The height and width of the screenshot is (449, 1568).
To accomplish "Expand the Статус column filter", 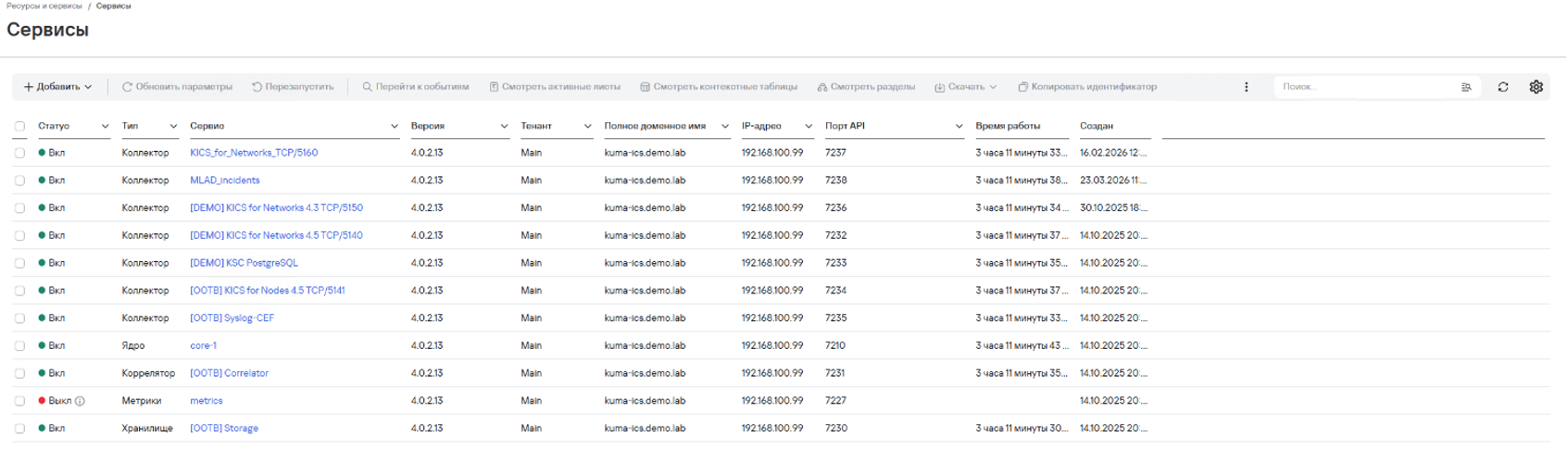I will point(105,126).
